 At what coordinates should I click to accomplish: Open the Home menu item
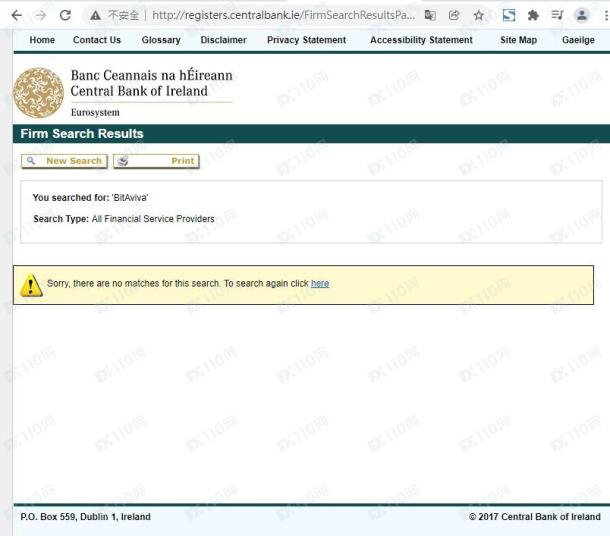(42, 40)
